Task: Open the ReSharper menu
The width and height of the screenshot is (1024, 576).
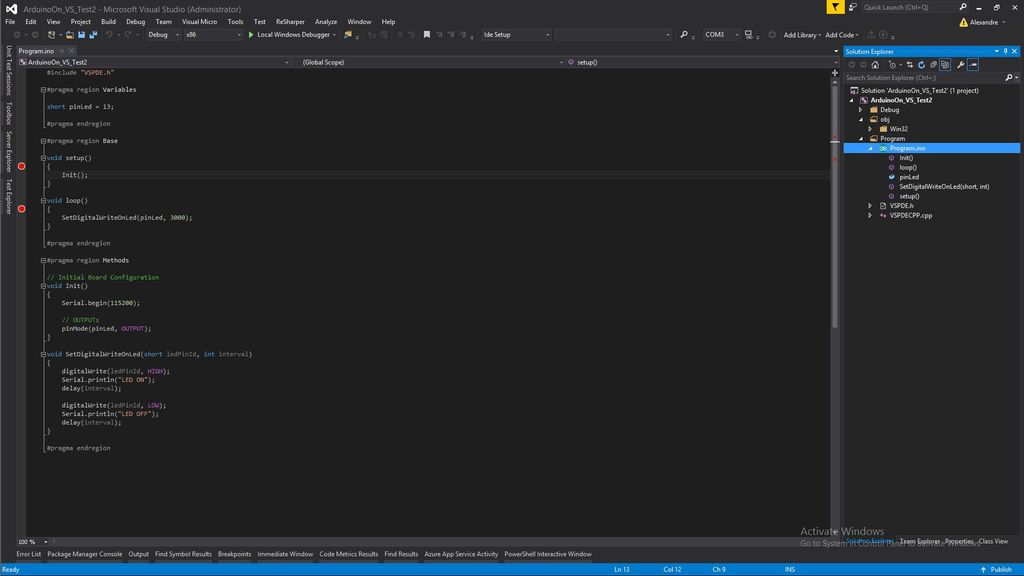Action: (290, 22)
